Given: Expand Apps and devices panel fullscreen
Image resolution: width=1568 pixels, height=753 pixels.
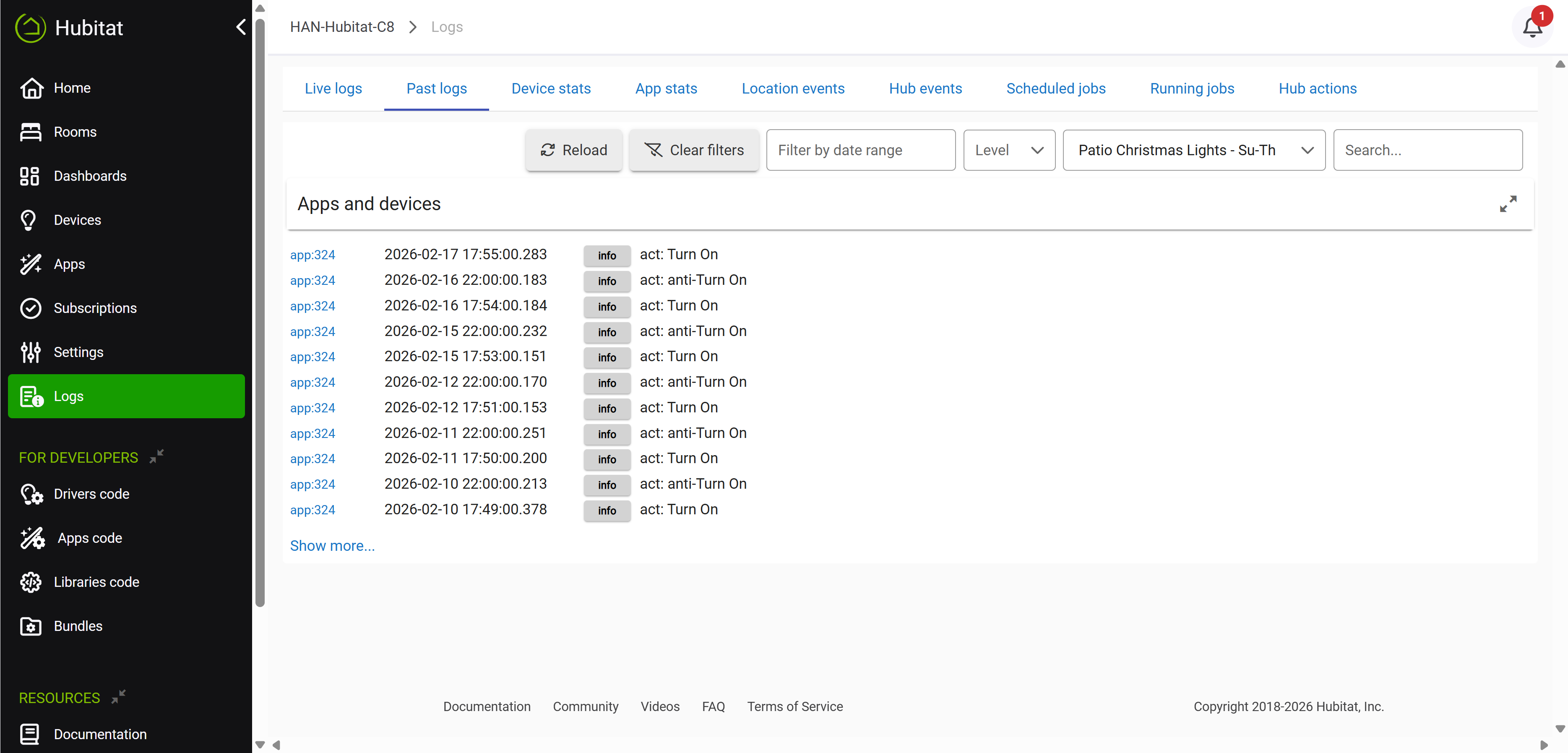Looking at the screenshot, I should click(1507, 204).
